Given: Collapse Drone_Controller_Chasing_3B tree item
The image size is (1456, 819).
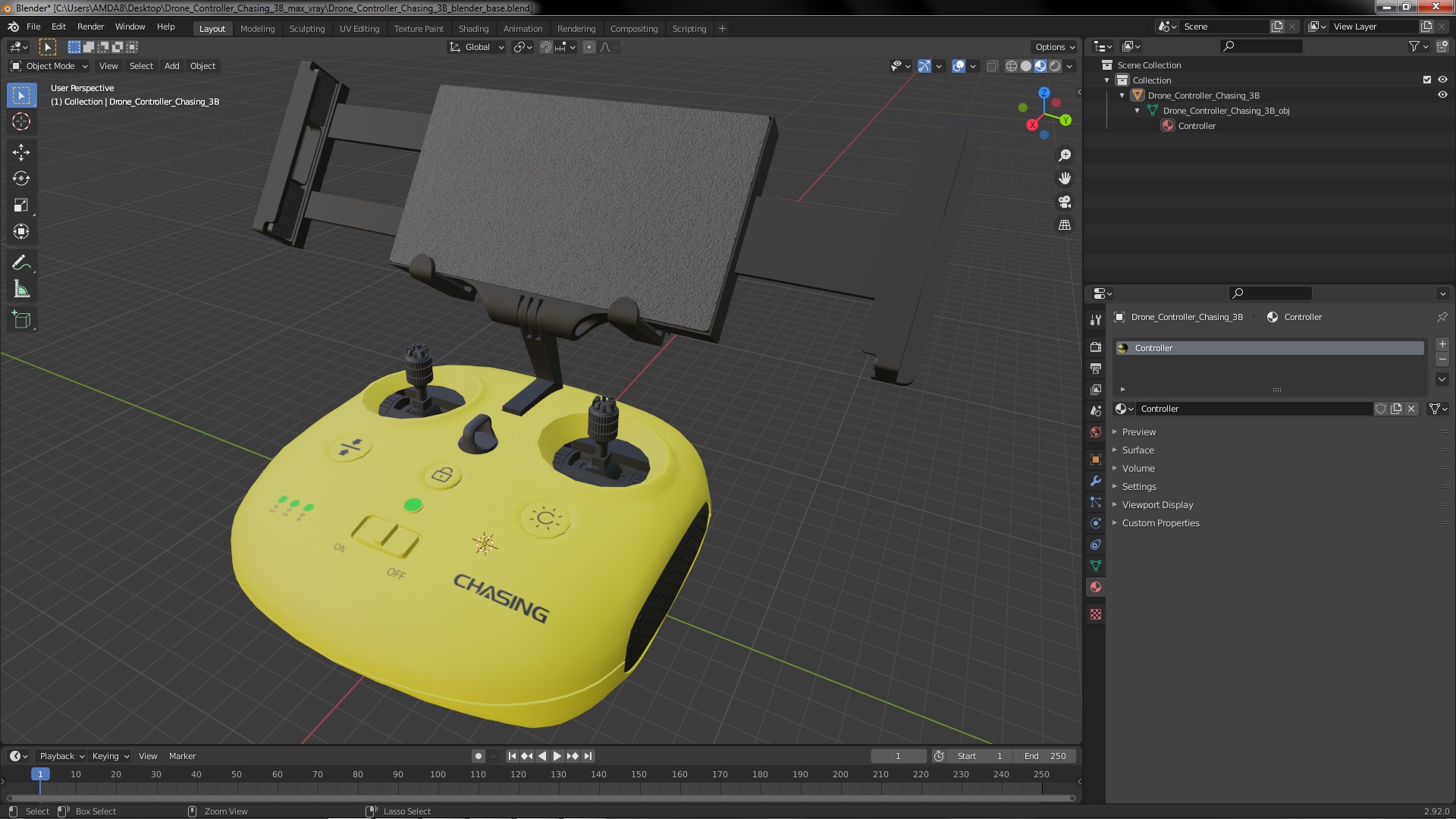Looking at the screenshot, I should click(x=1122, y=96).
